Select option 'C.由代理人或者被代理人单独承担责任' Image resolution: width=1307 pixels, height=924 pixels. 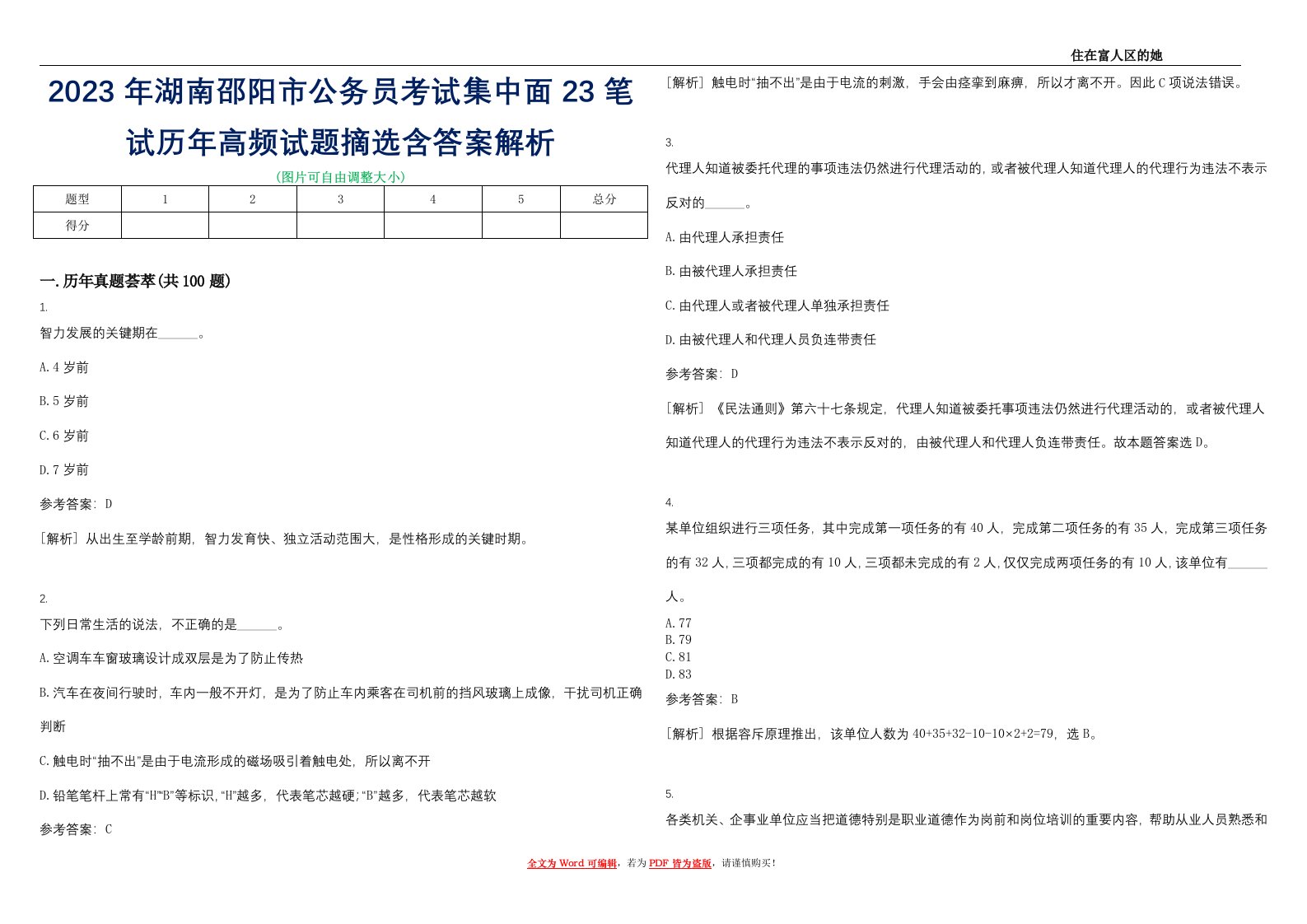pos(777,306)
